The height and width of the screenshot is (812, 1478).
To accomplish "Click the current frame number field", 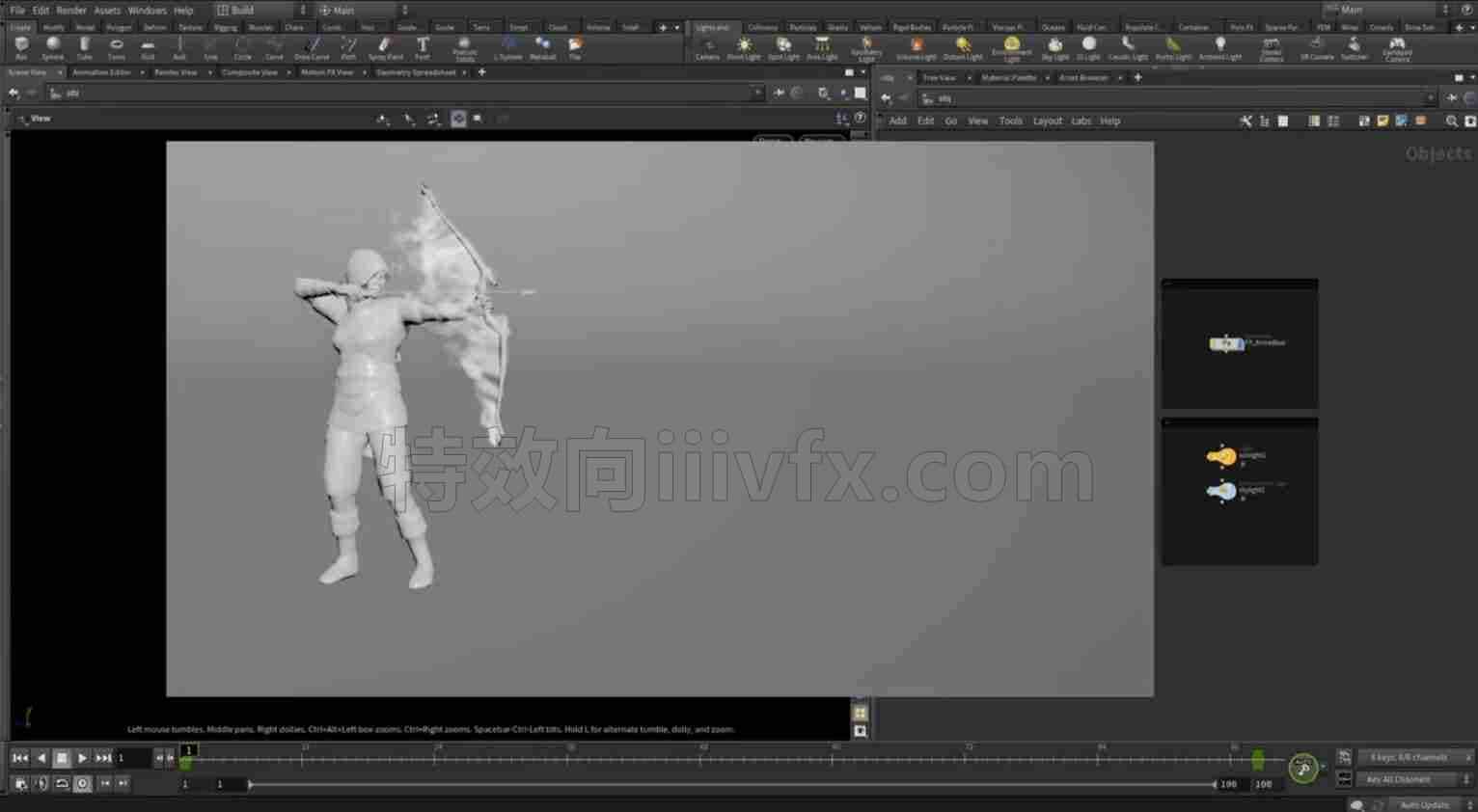I will pyautogui.click(x=133, y=758).
